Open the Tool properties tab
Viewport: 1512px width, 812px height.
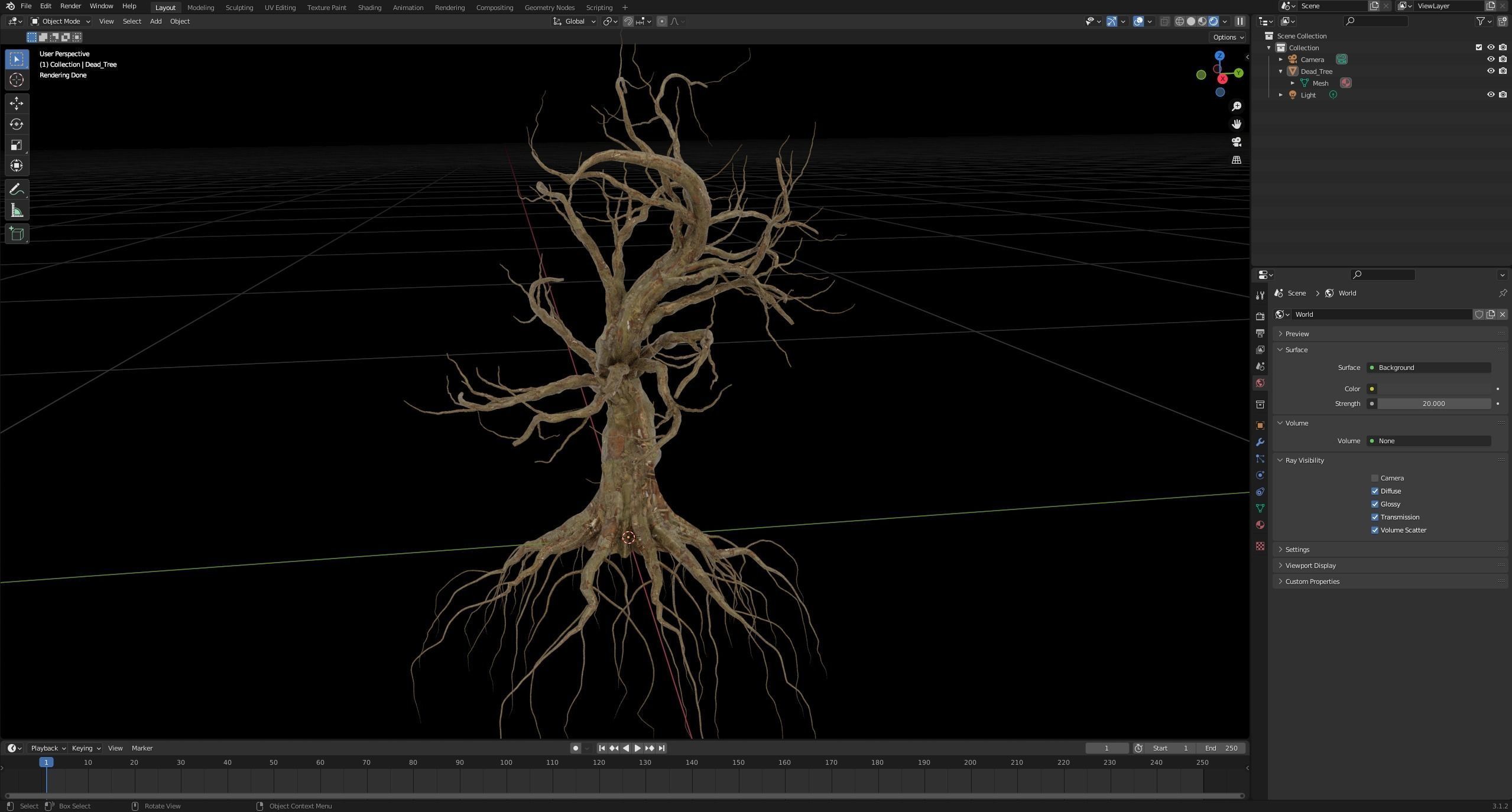click(1260, 295)
